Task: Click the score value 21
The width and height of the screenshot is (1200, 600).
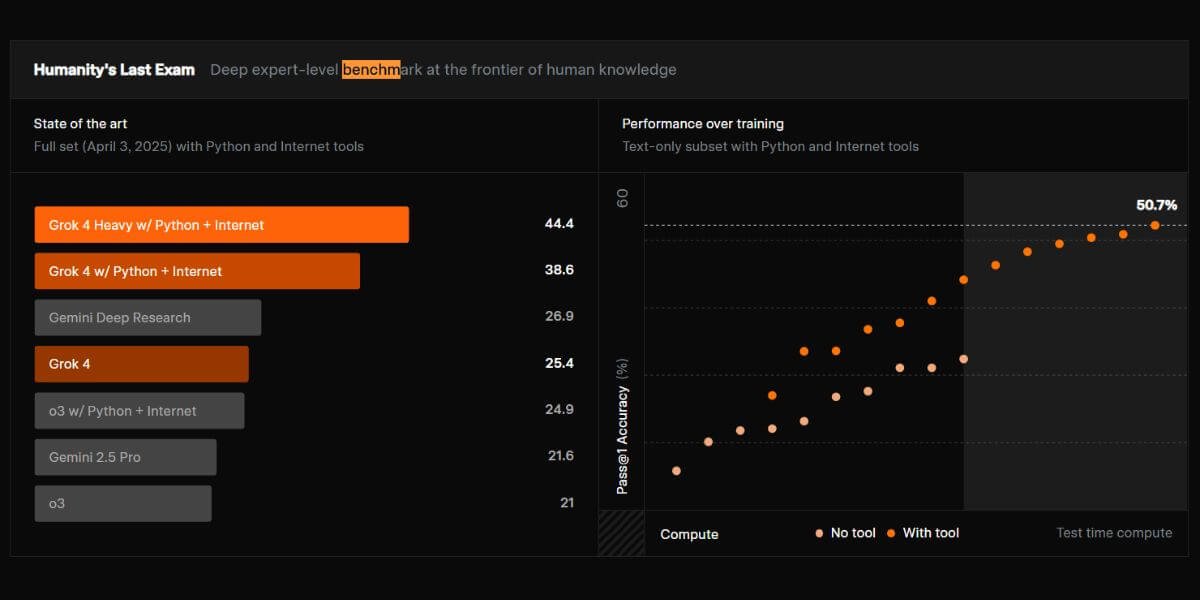Action: pos(567,503)
